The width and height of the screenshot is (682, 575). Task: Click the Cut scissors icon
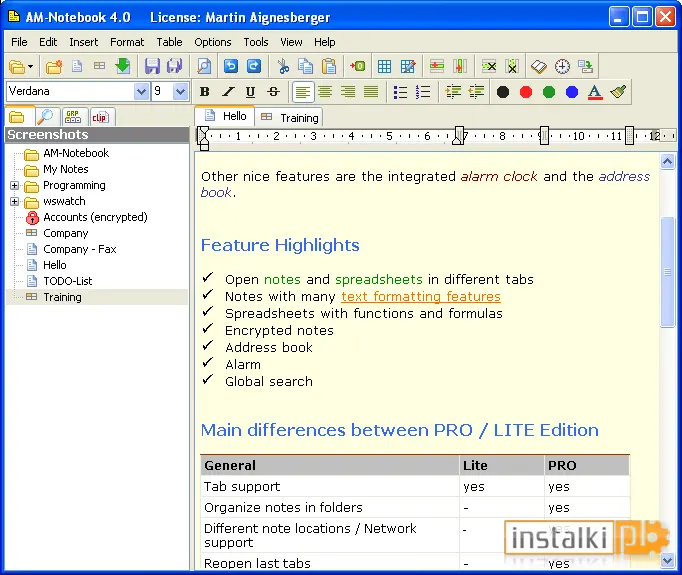click(x=283, y=66)
